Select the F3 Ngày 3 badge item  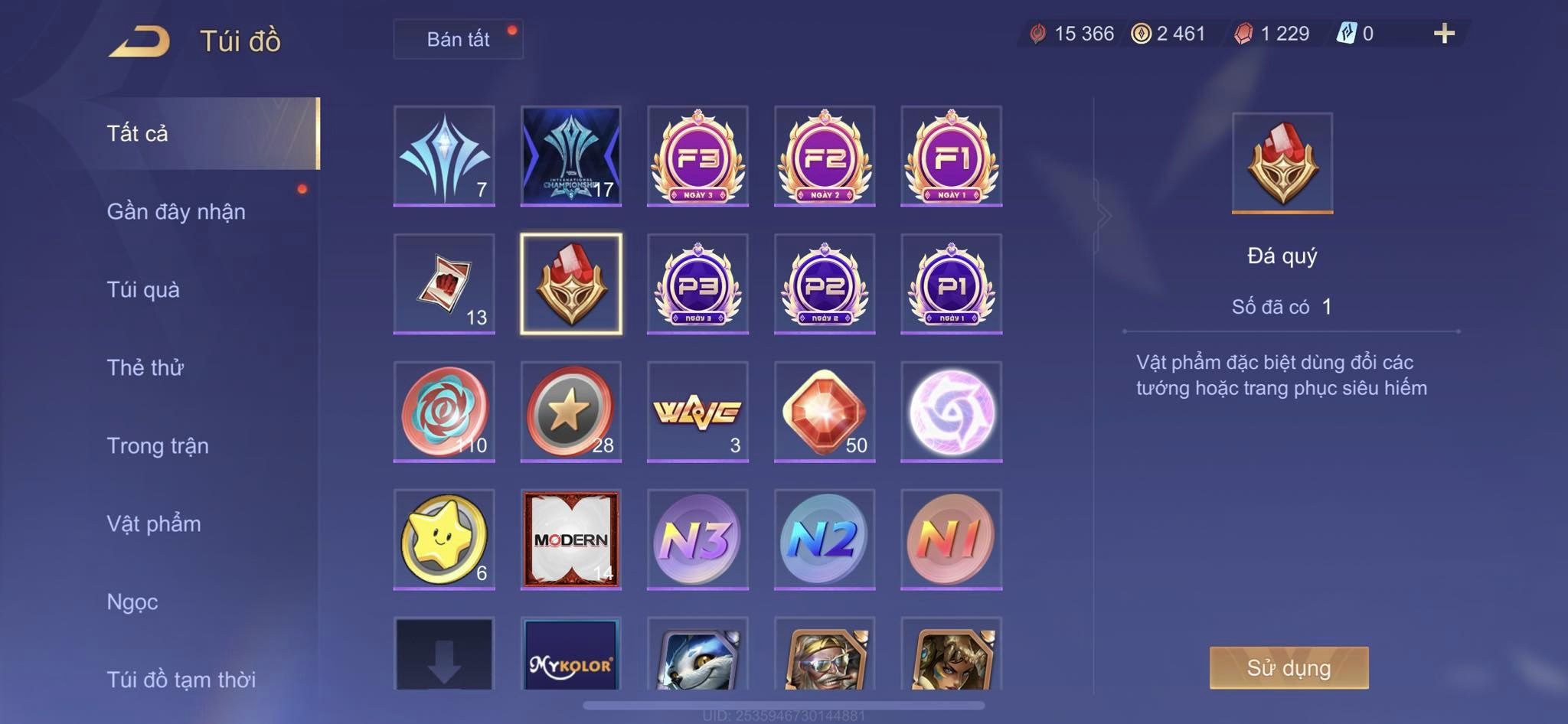(697, 156)
